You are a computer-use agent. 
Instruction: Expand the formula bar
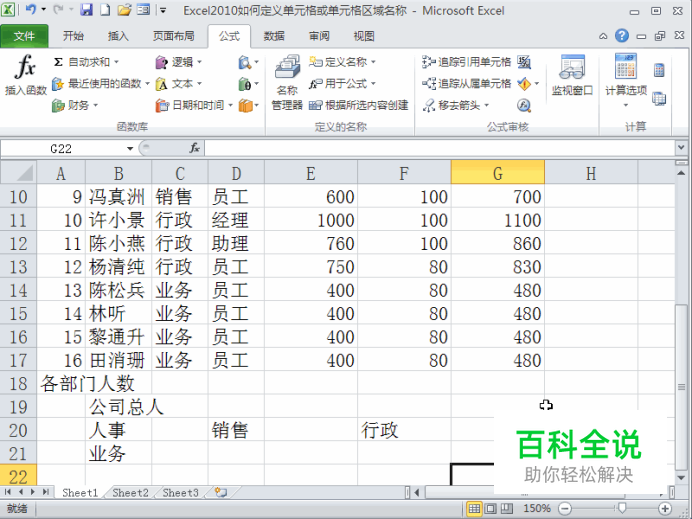coord(681,148)
